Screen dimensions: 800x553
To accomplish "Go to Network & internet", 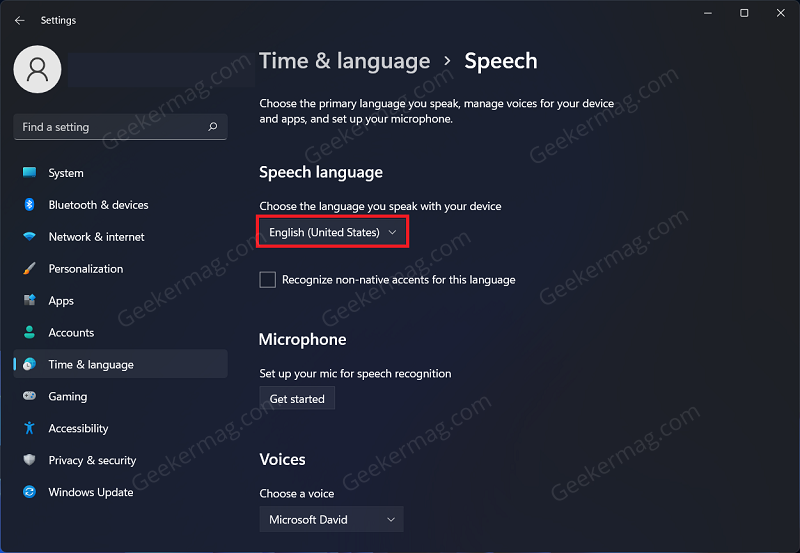I will pyautogui.click(x=120, y=237).
